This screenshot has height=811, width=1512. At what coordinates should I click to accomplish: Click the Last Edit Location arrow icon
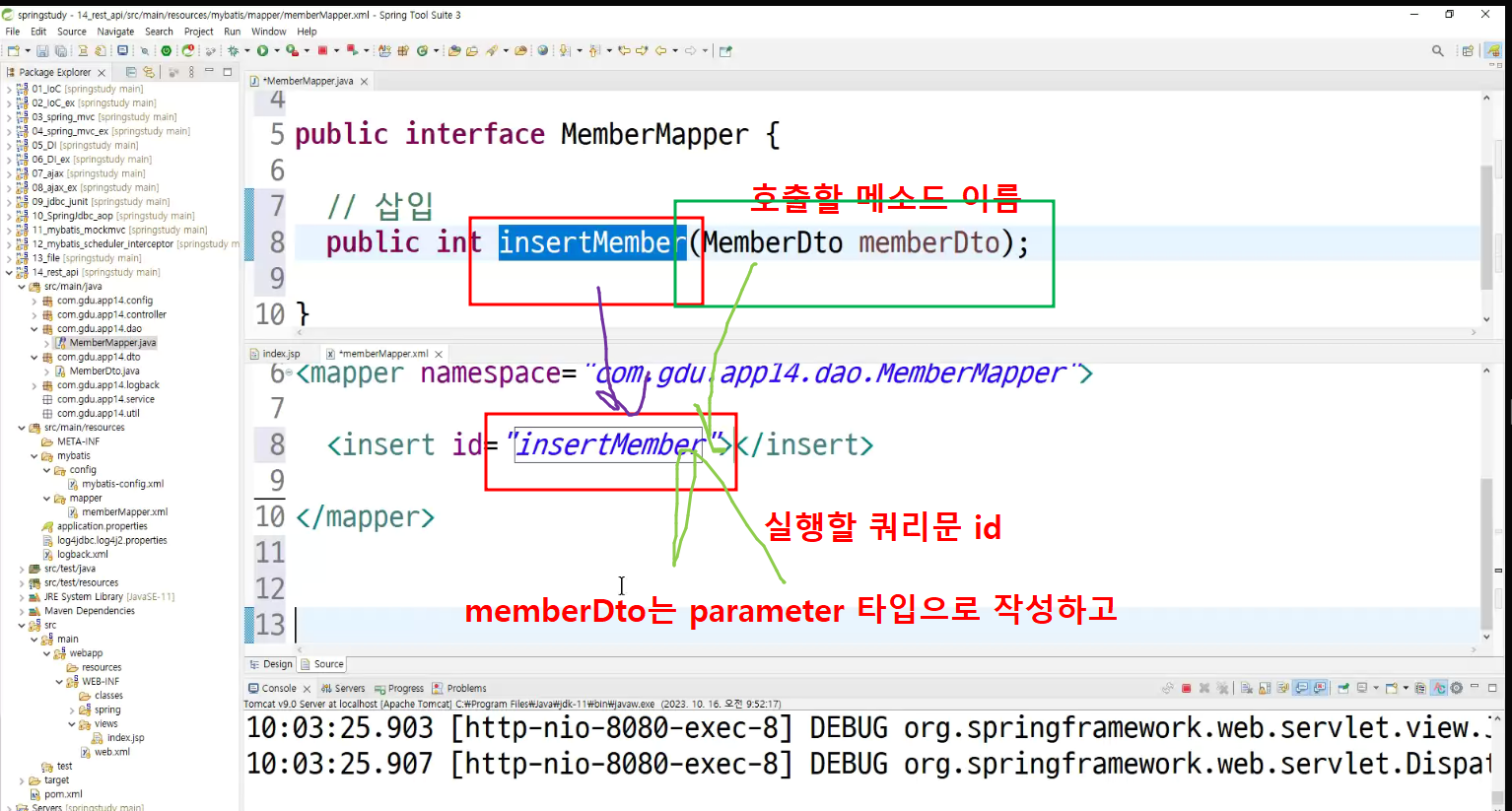coord(624,50)
